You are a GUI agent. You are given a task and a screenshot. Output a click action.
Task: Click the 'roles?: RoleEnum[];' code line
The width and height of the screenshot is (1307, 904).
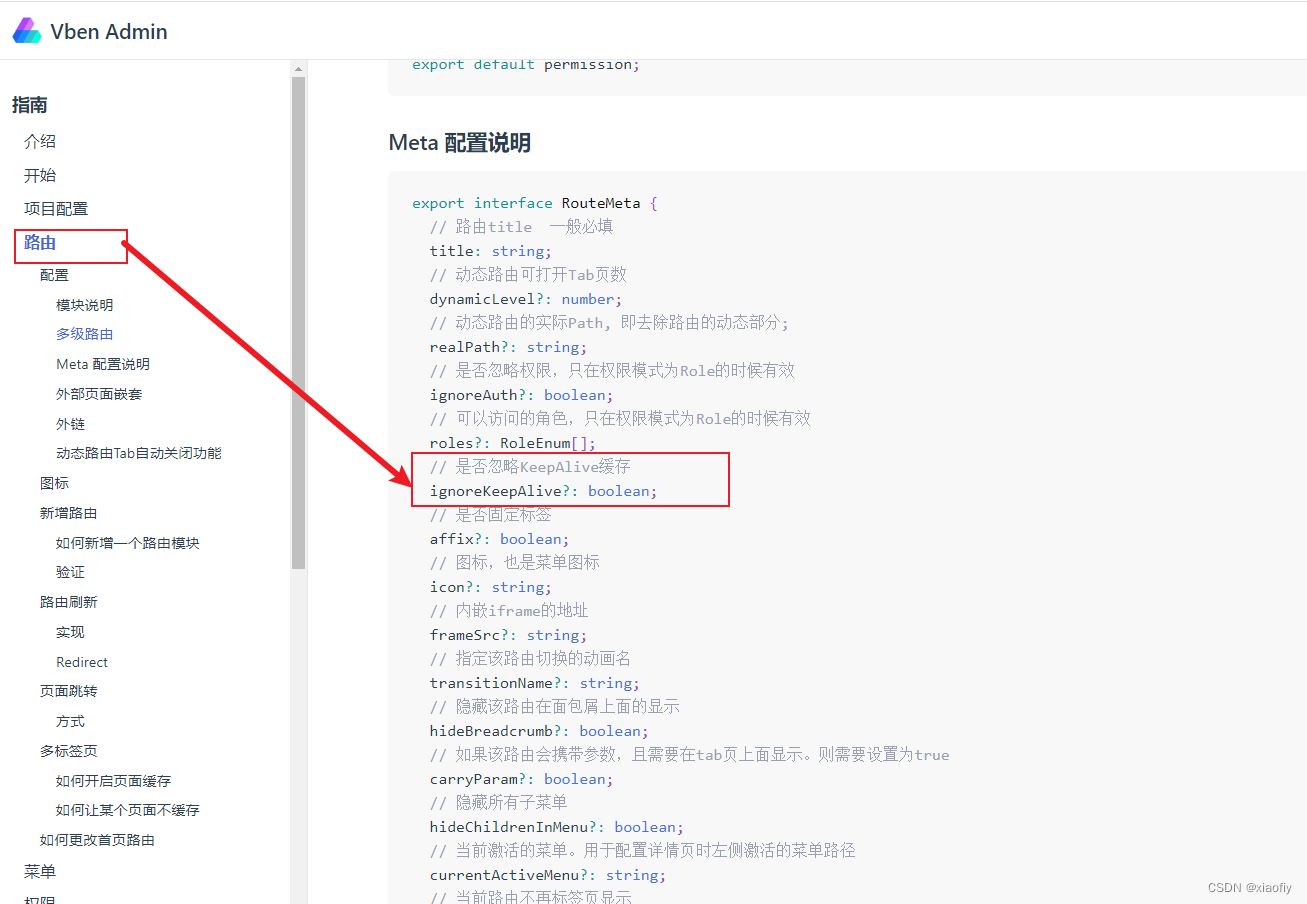pyautogui.click(x=513, y=443)
